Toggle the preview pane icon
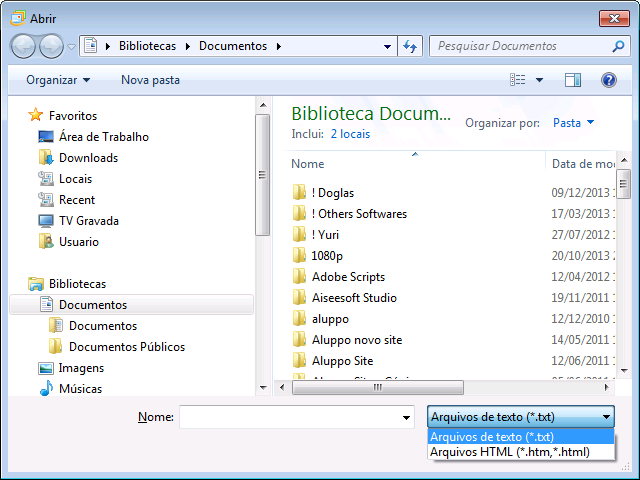The width and height of the screenshot is (640, 480). click(x=573, y=80)
